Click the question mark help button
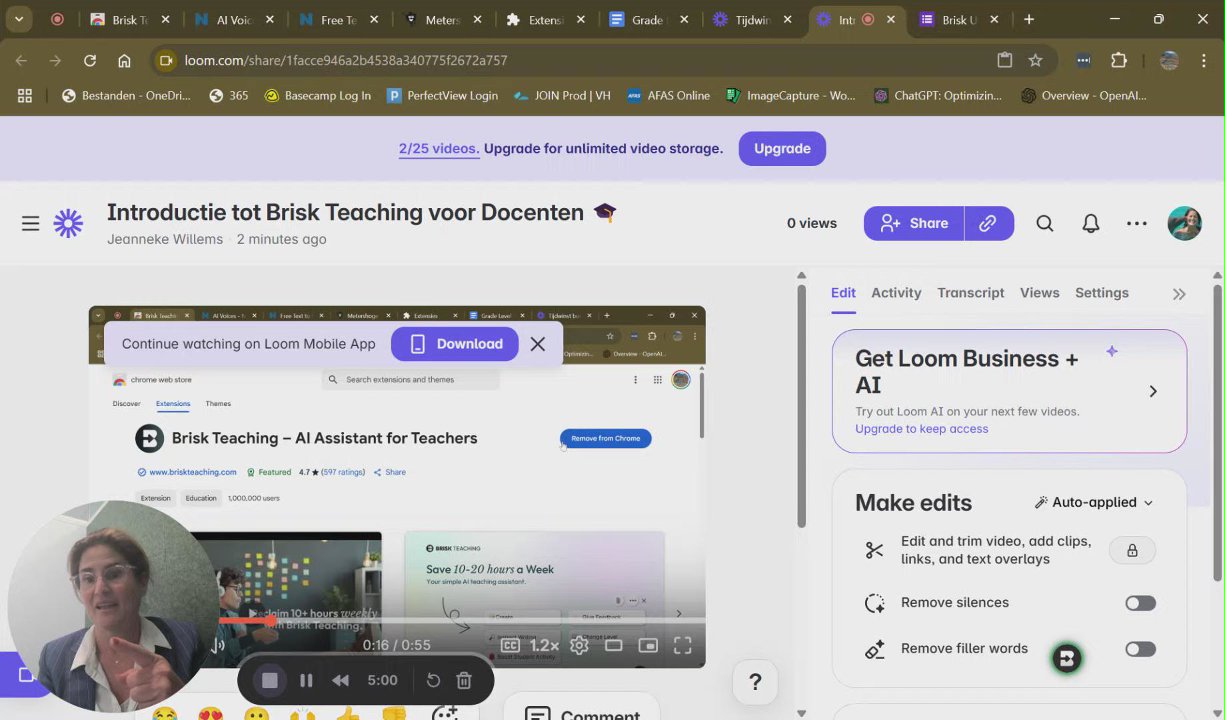This screenshot has width=1225, height=720. click(x=755, y=682)
